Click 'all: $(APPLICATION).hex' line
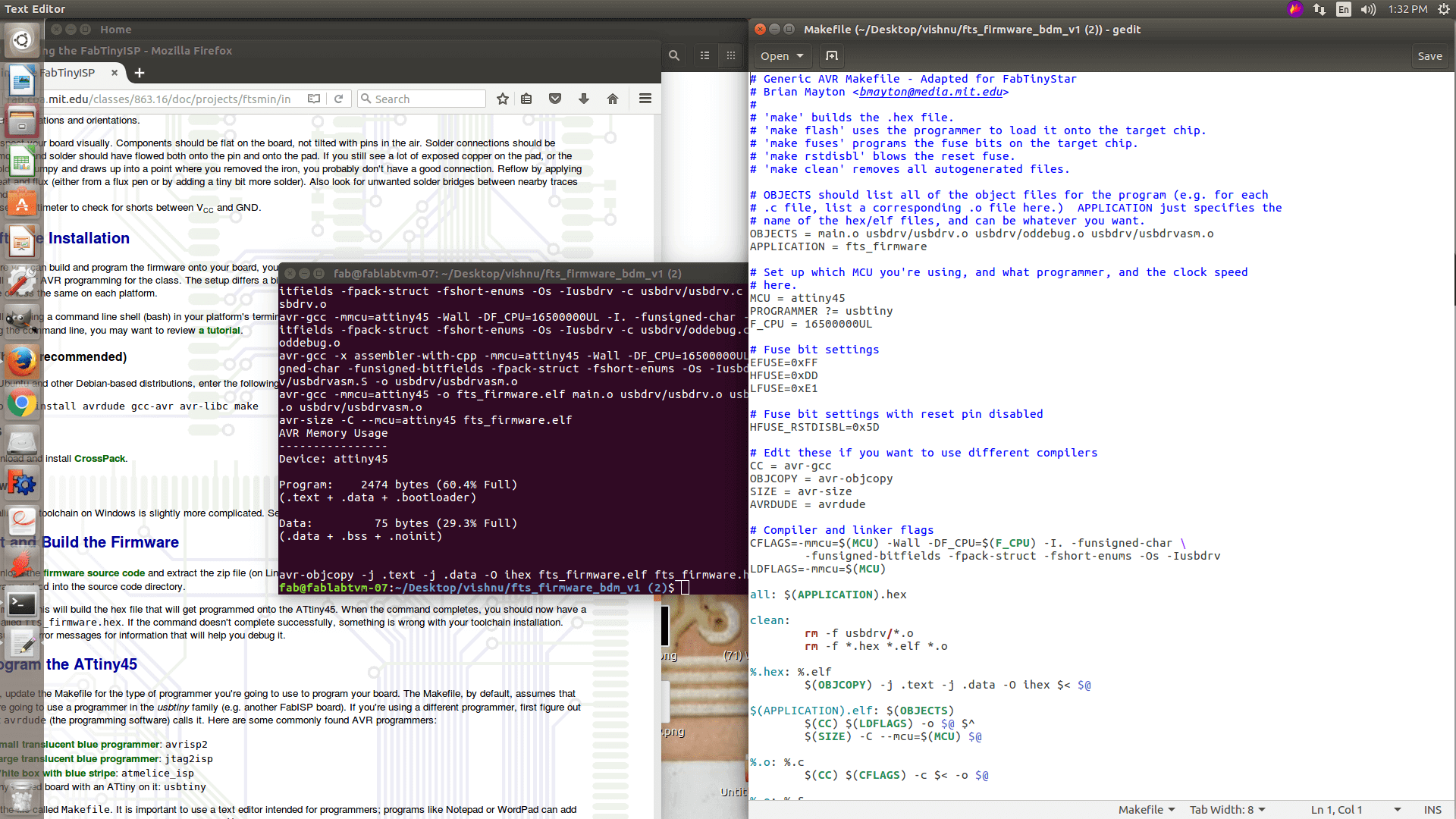The image size is (1456, 819). 828,595
